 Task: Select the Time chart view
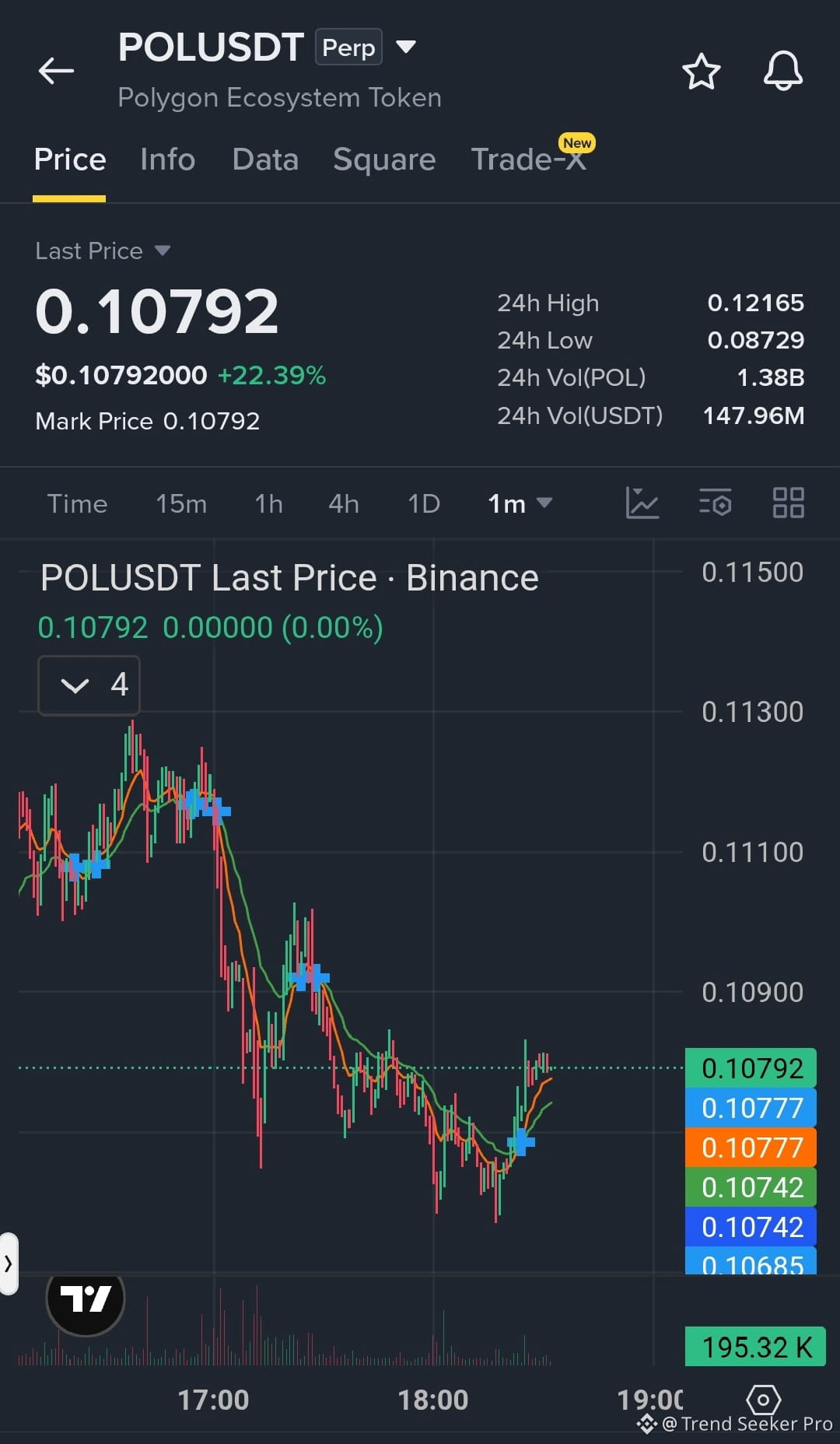(x=77, y=503)
